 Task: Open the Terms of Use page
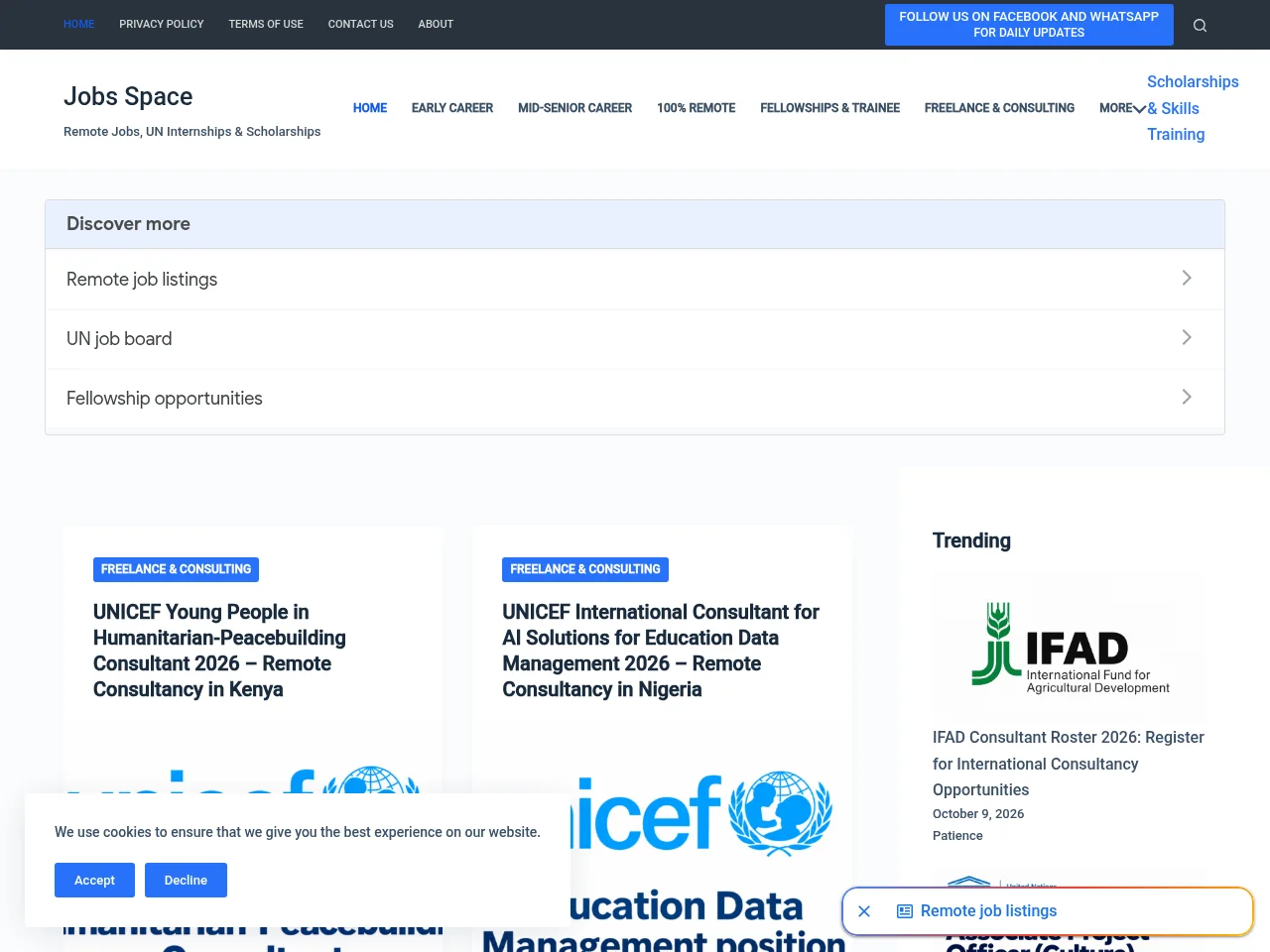click(266, 24)
